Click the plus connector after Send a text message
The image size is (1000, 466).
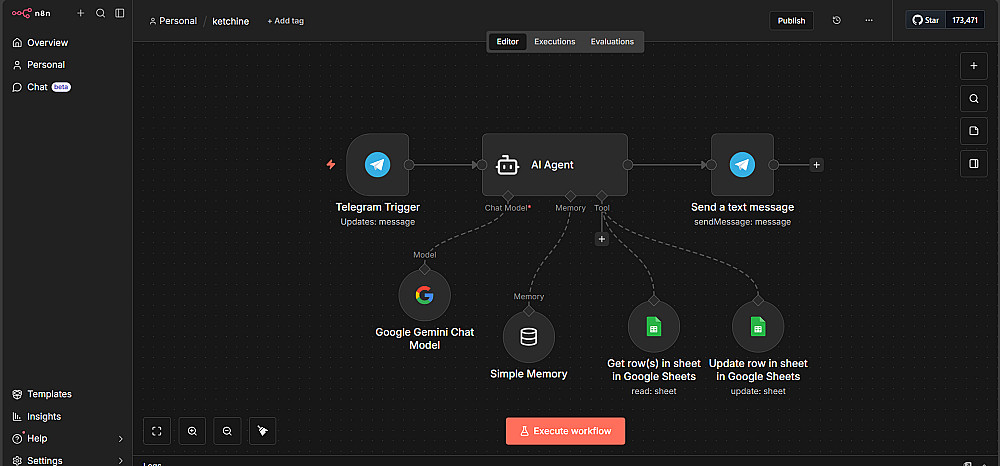(817, 165)
